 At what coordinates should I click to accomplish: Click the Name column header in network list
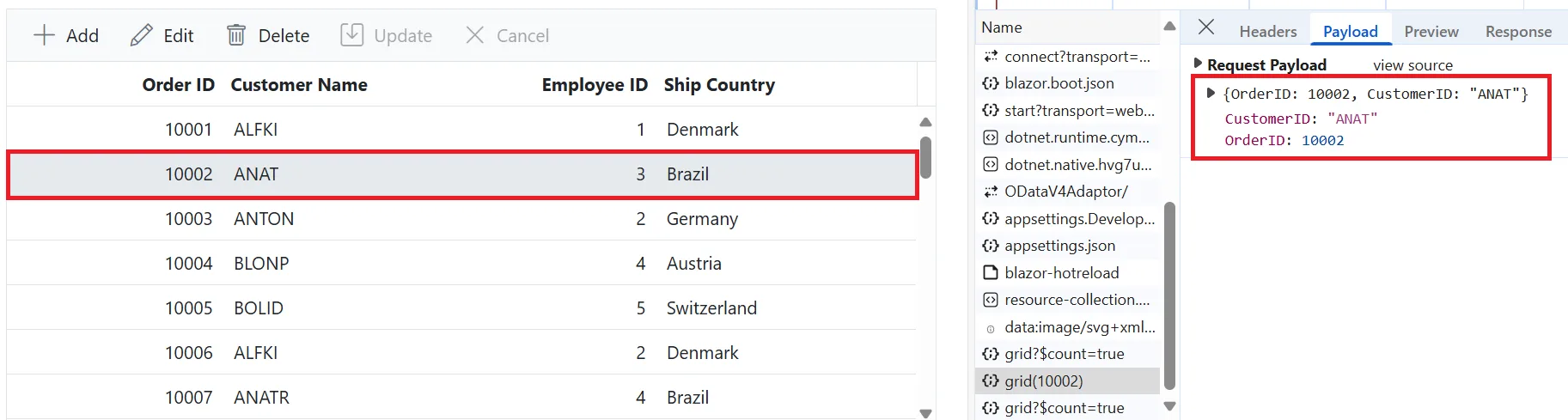(1002, 27)
